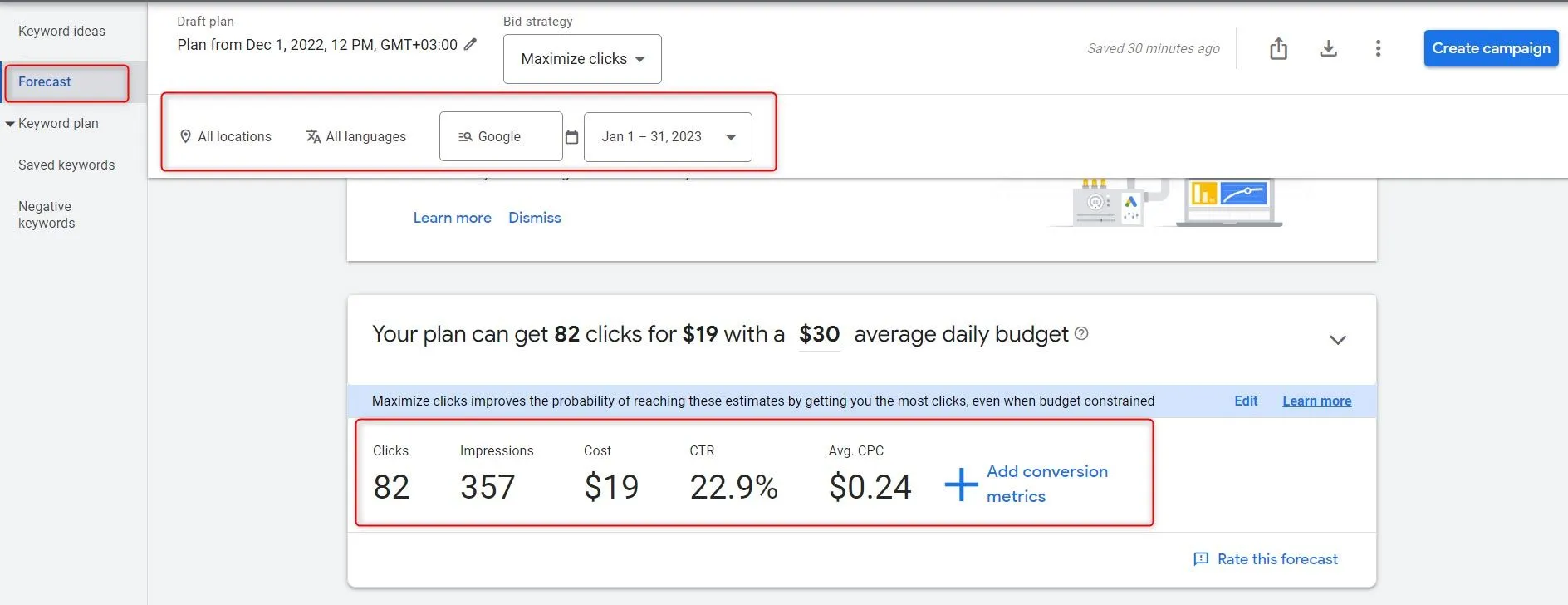Click Edit in the Maximize clicks notice
Screen dimensions: 1568x605
click(1246, 401)
